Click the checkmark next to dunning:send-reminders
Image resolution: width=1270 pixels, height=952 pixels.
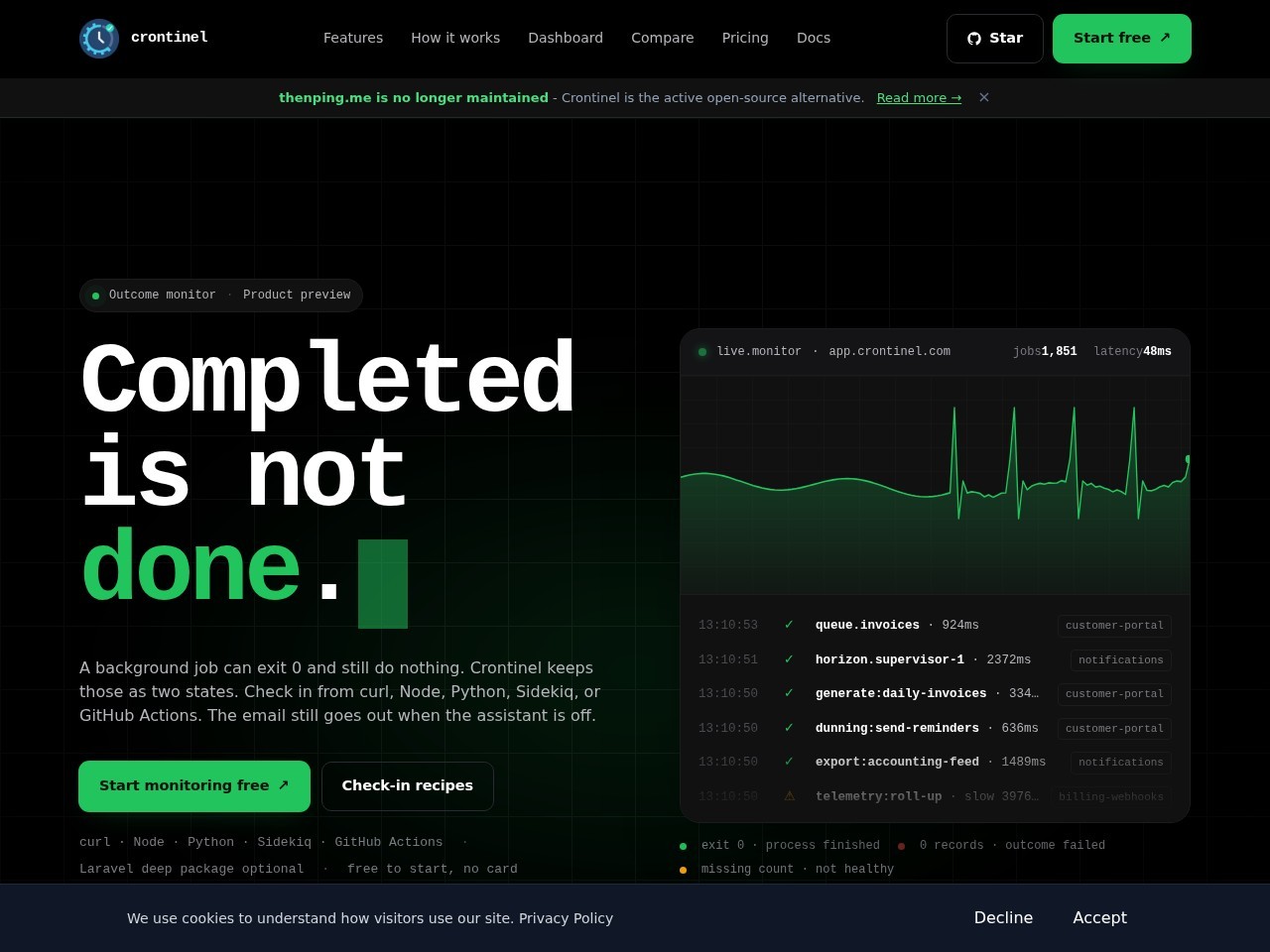point(789,728)
